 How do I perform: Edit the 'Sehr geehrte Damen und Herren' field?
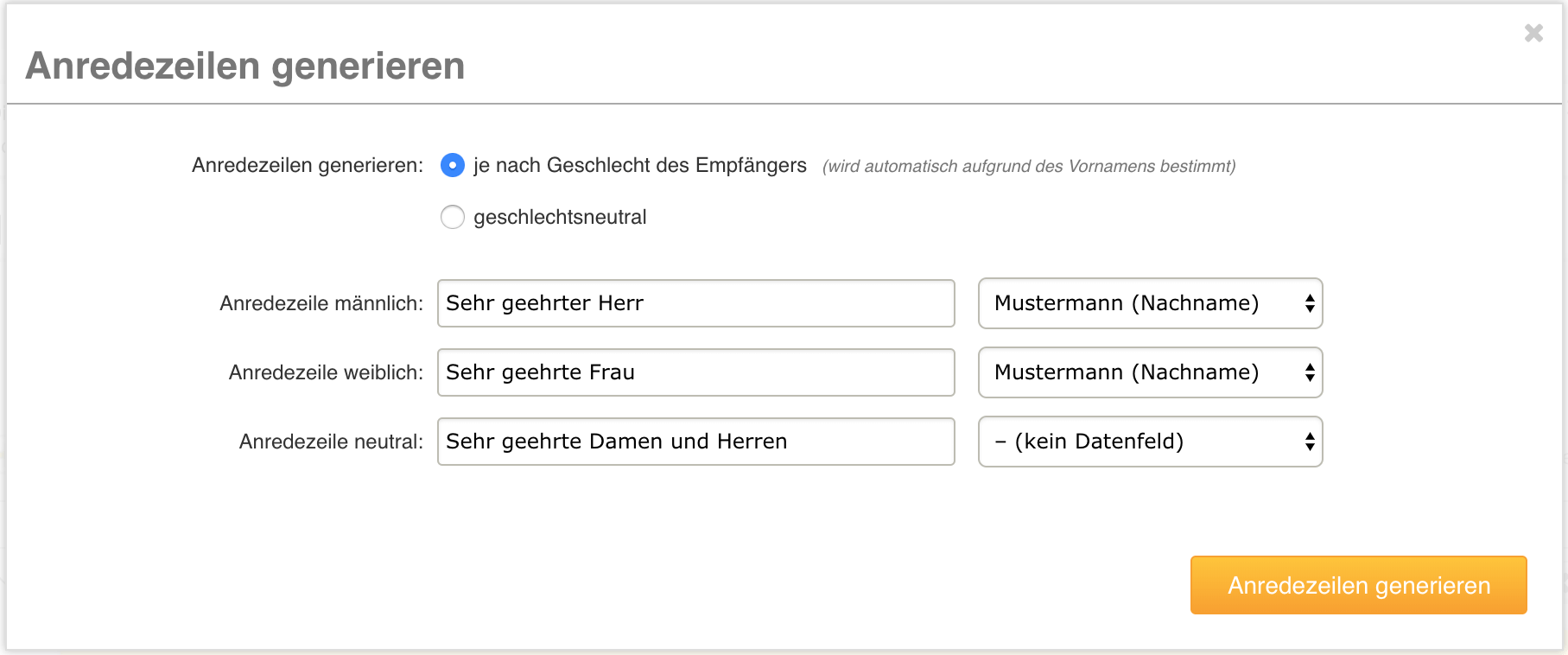click(695, 442)
